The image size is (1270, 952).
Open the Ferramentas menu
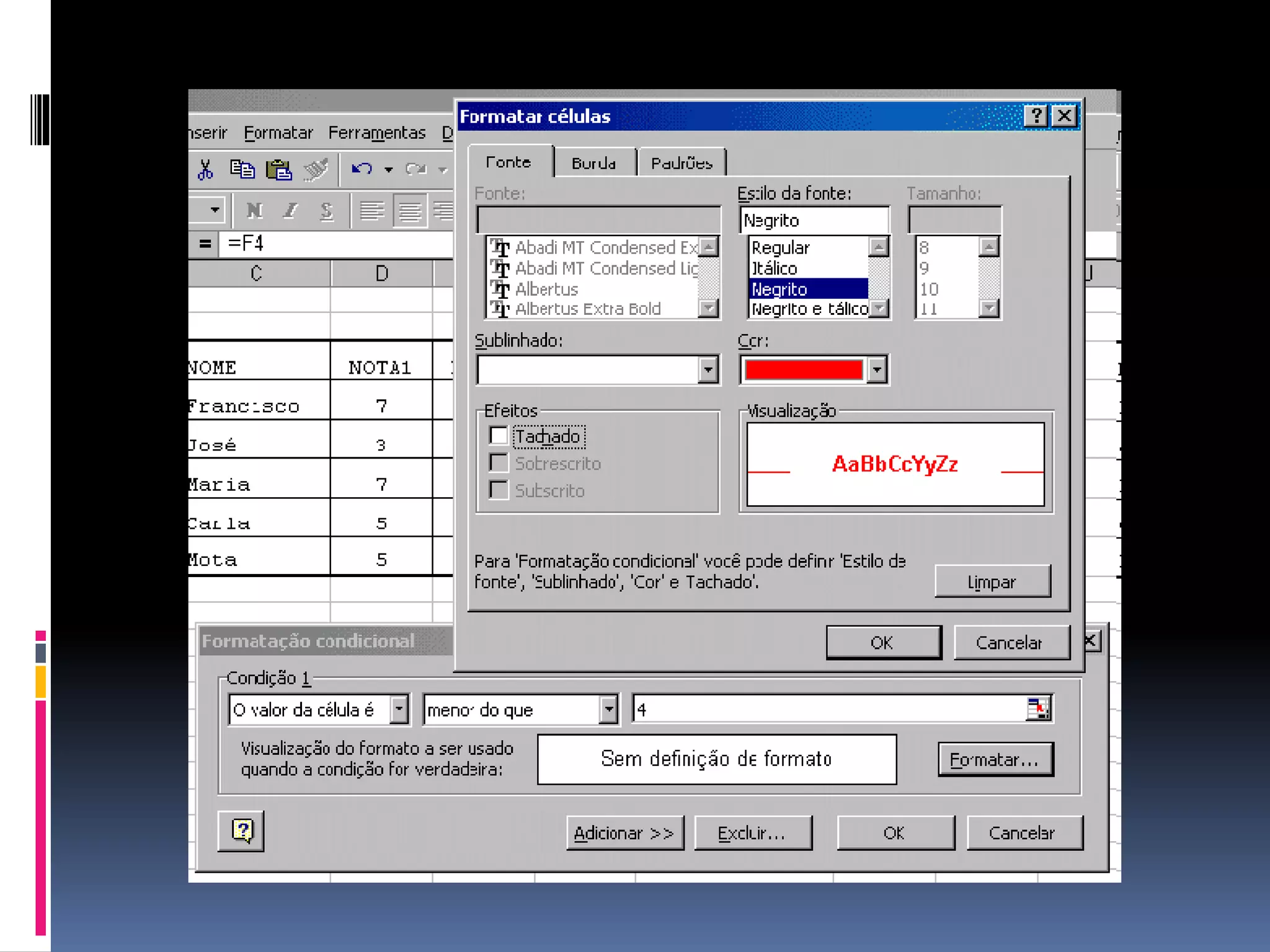[x=376, y=133]
